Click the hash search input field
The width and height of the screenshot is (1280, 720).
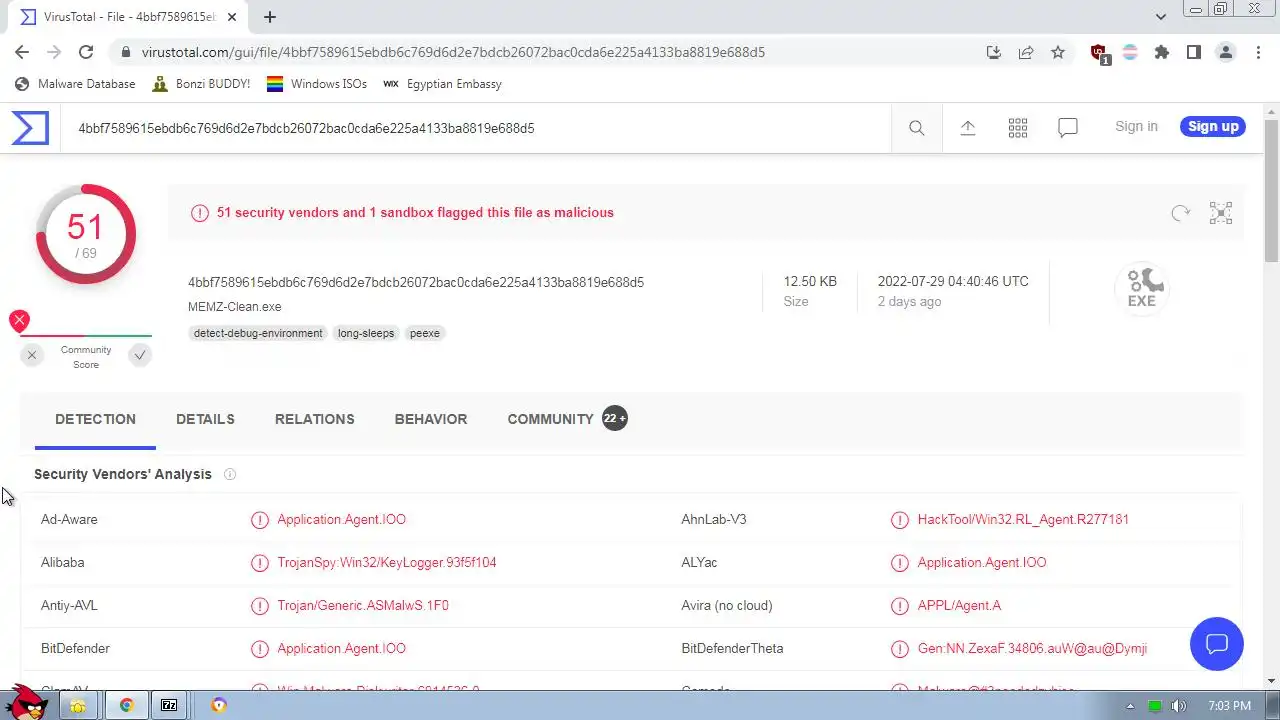475,128
